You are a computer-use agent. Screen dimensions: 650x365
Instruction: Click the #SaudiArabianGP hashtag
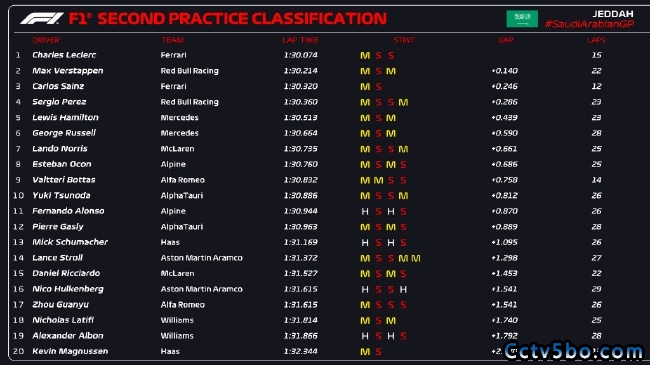pyautogui.click(x=589, y=24)
